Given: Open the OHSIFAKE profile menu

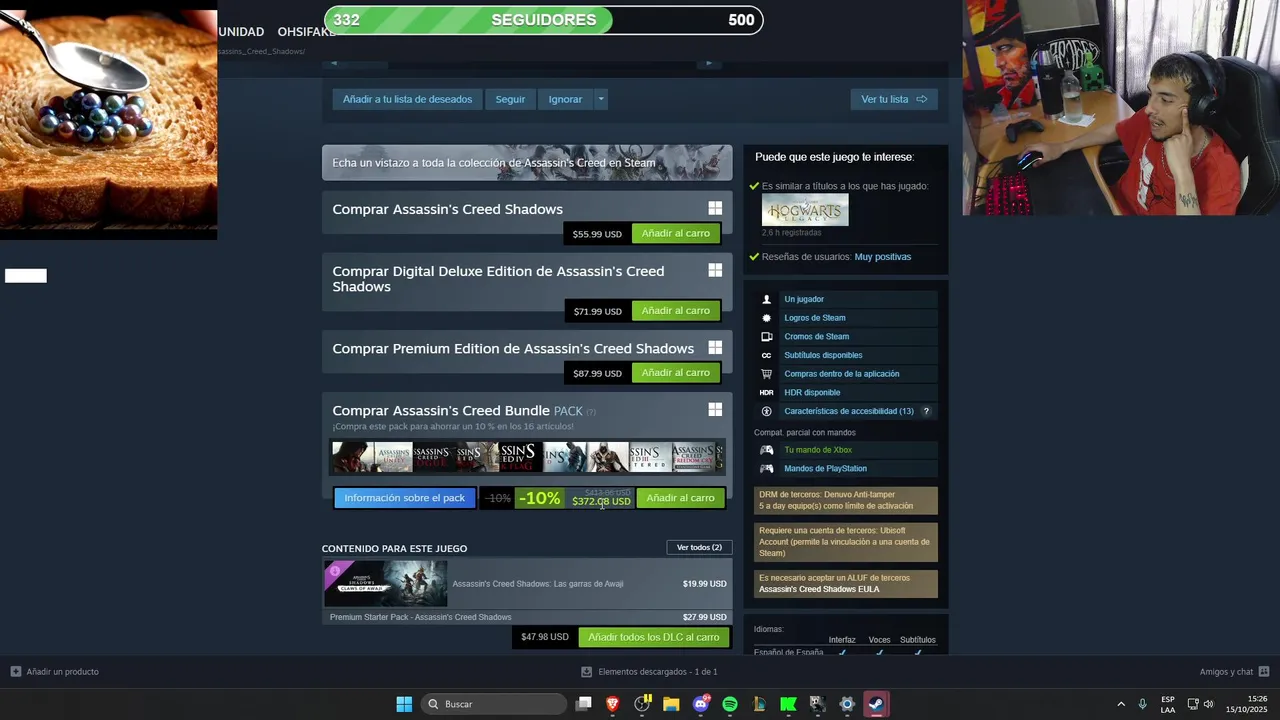Looking at the screenshot, I should click(306, 32).
